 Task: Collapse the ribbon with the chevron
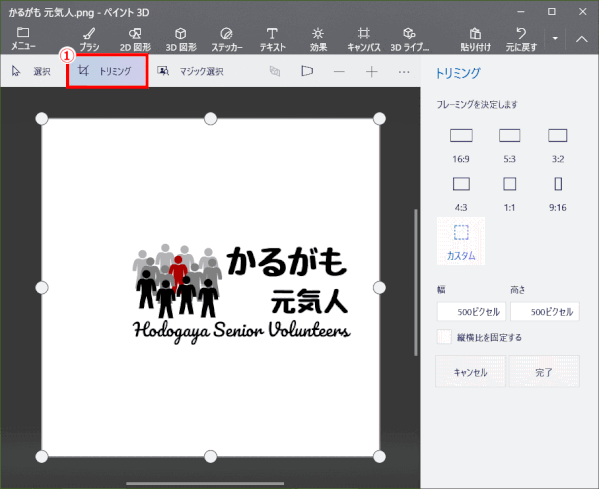click(x=581, y=39)
